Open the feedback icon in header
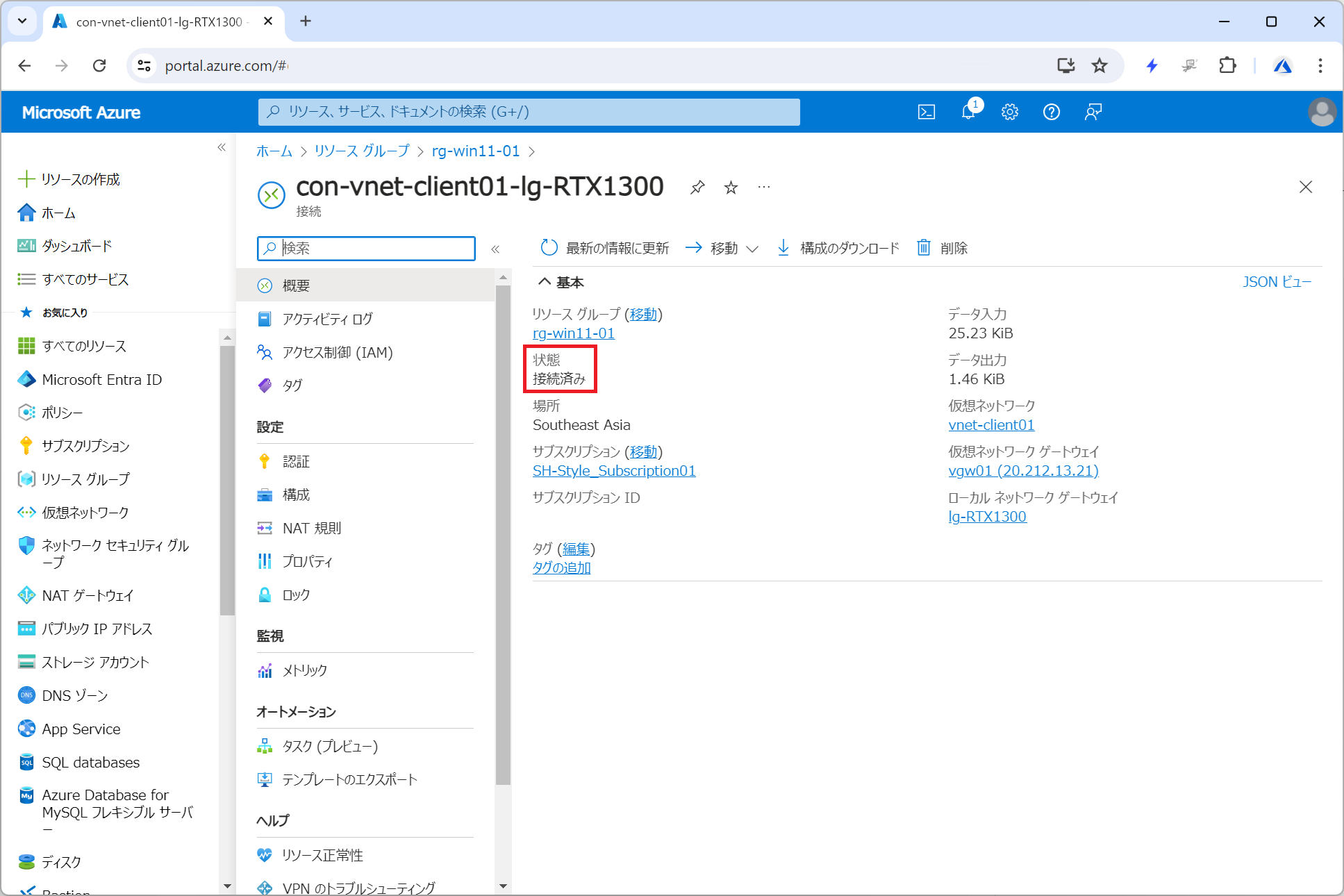The width and height of the screenshot is (1344, 896). (1093, 112)
